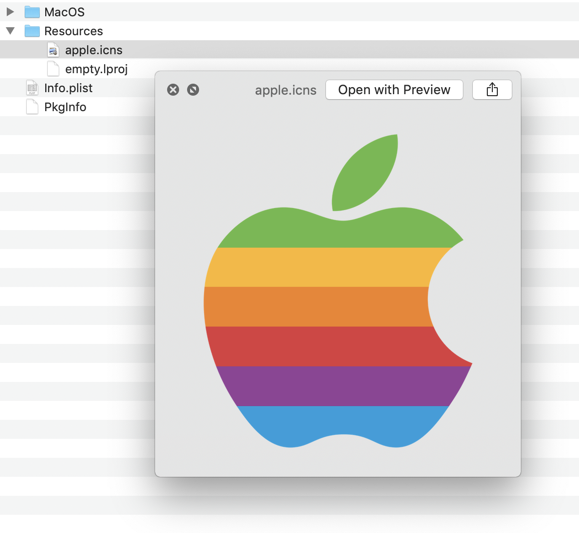Image resolution: width=579 pixels, height=533 pixels.
Task: Select the Resources folder icon
Action: (32, 31)
